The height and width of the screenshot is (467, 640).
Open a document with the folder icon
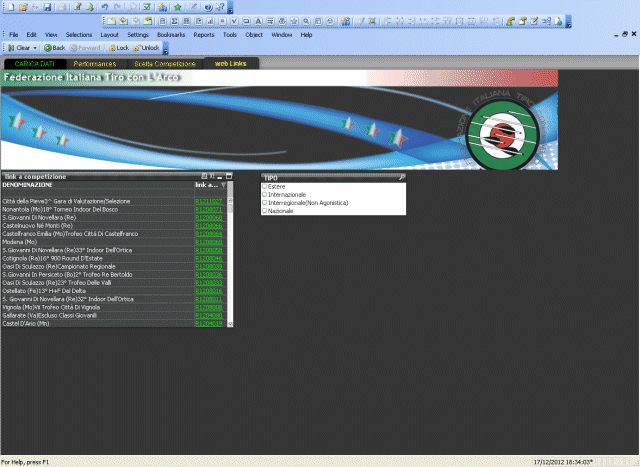pyautogui.click(x=23, y=7)
